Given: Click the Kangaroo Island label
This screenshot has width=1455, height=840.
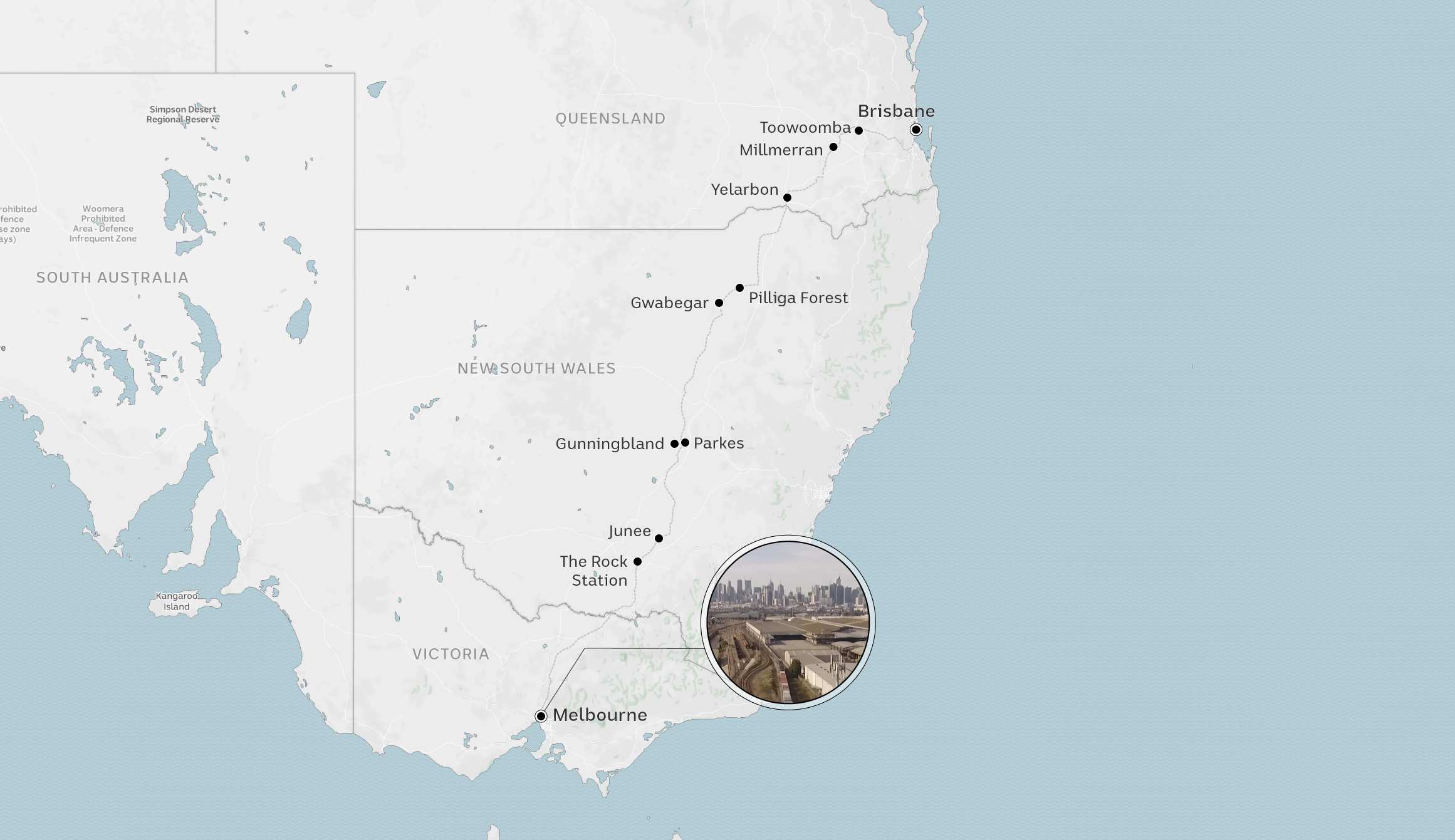Looking at the screenshot, I should pos(177,601).
